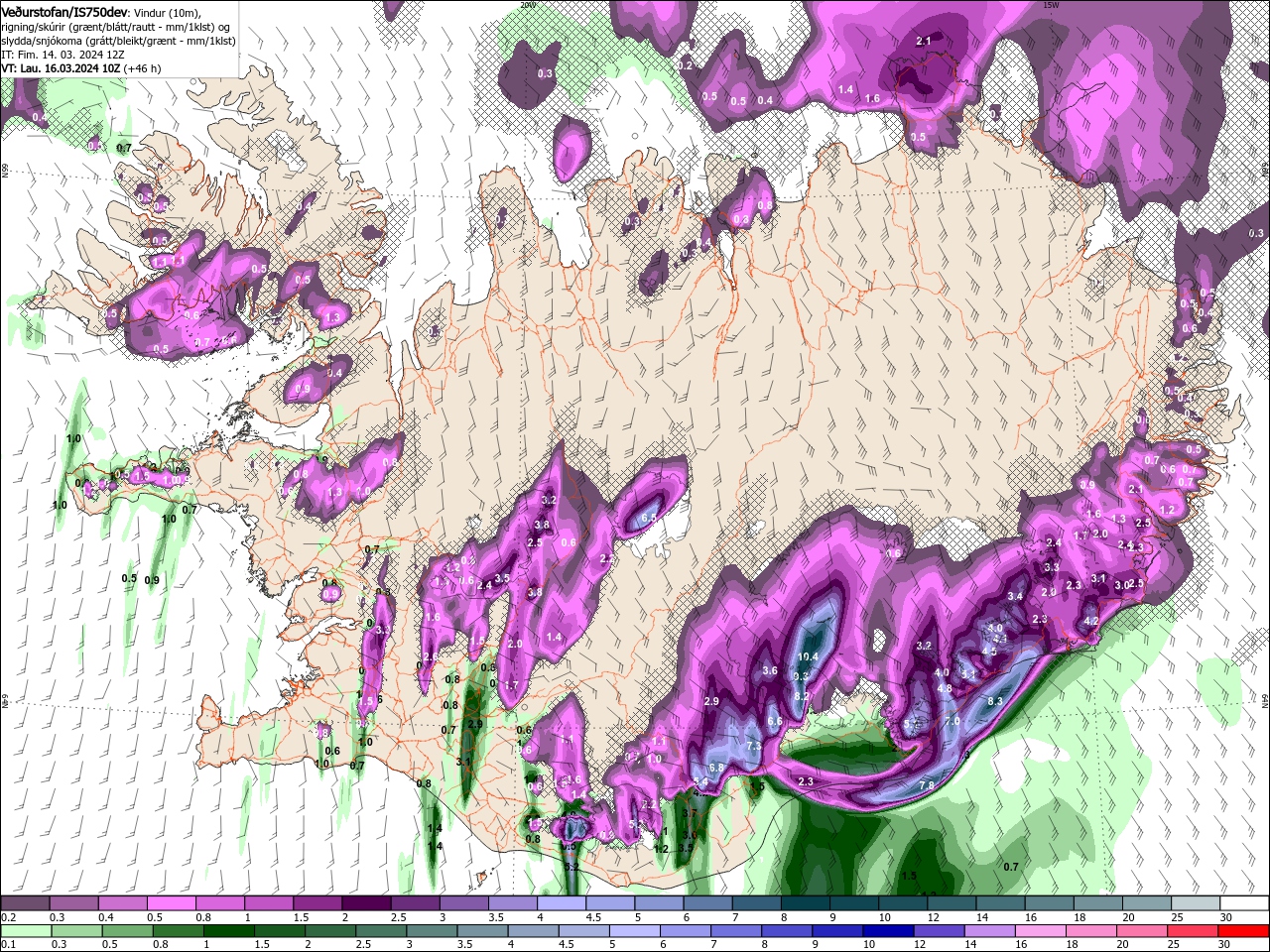The image size is (1270, 952).
Task: Click the "4.2" value in the southeast
Action: click(x=1091, y=621)
